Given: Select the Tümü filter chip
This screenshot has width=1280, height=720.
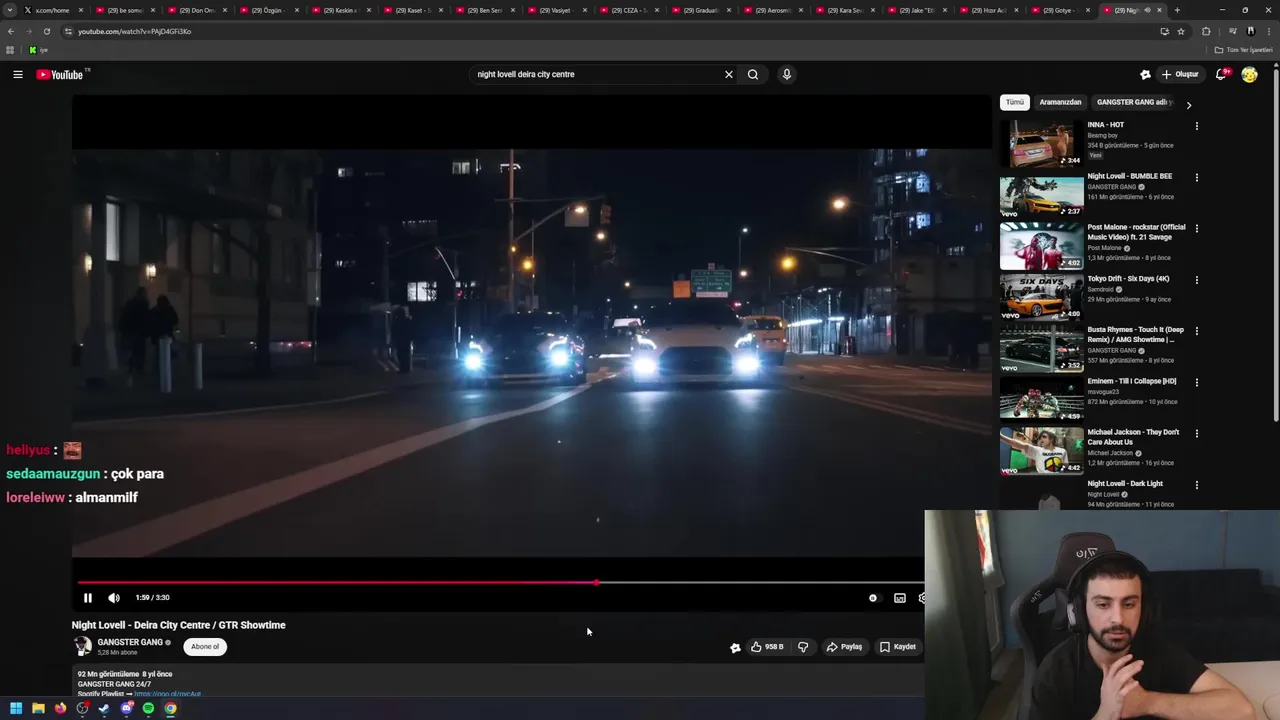Looking at the screenshot, I should coord(1015,102).
